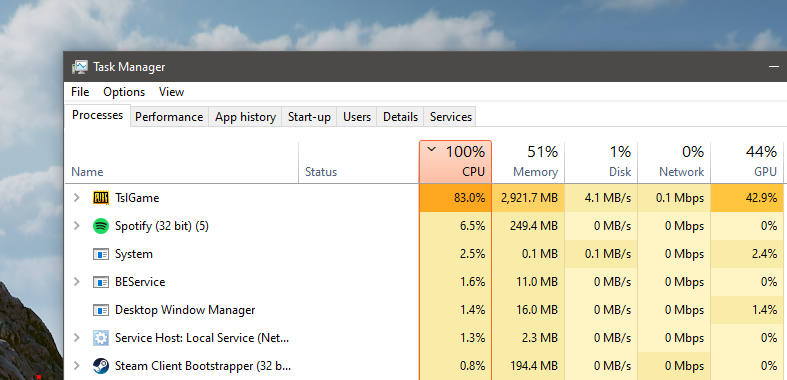Screen dimensions: 787x380
Task: Sort by the CPU column header
Action: click(455, 162)
